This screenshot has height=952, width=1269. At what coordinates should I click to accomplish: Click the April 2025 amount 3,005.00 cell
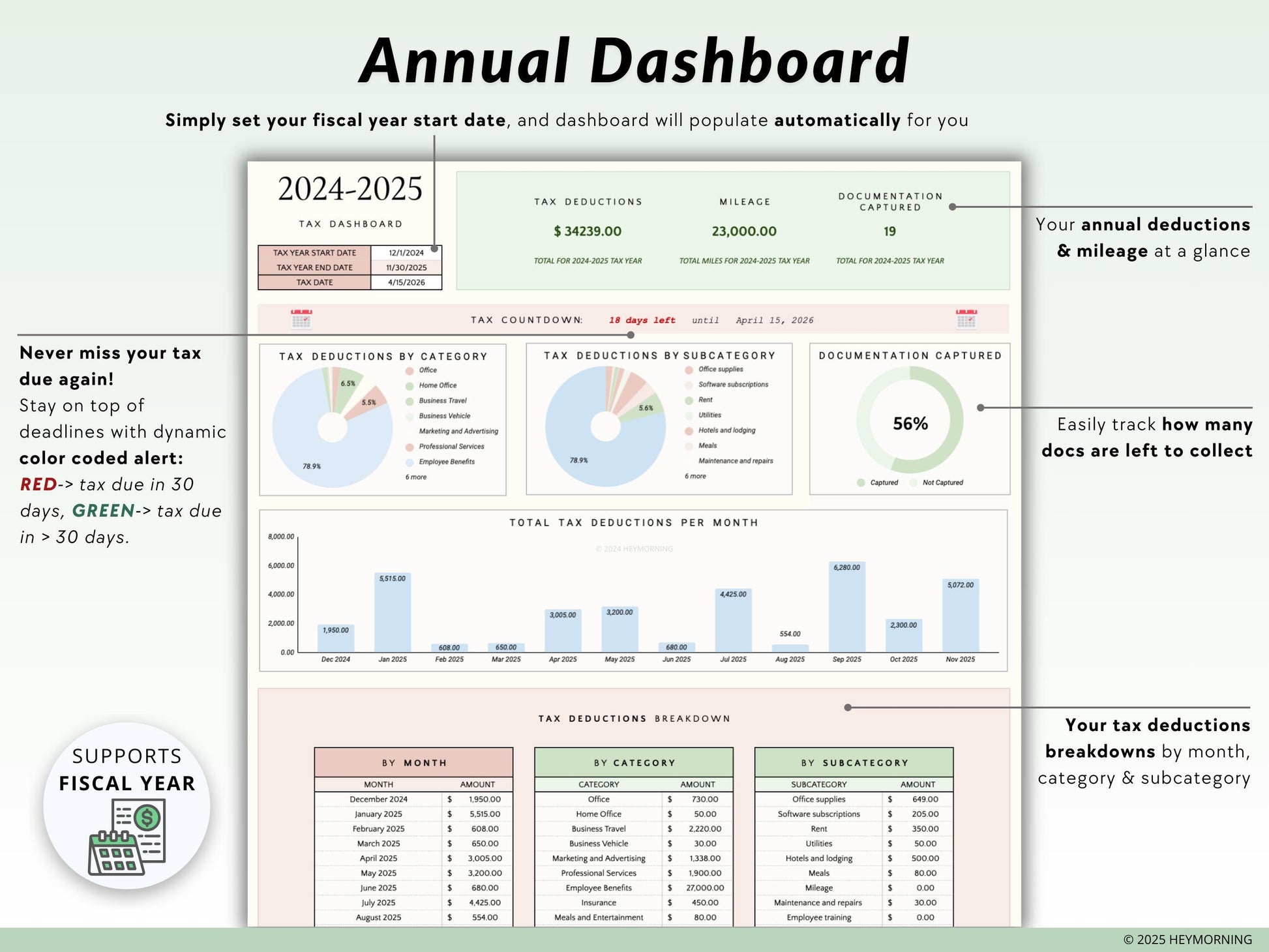click(x=479, y=859)
